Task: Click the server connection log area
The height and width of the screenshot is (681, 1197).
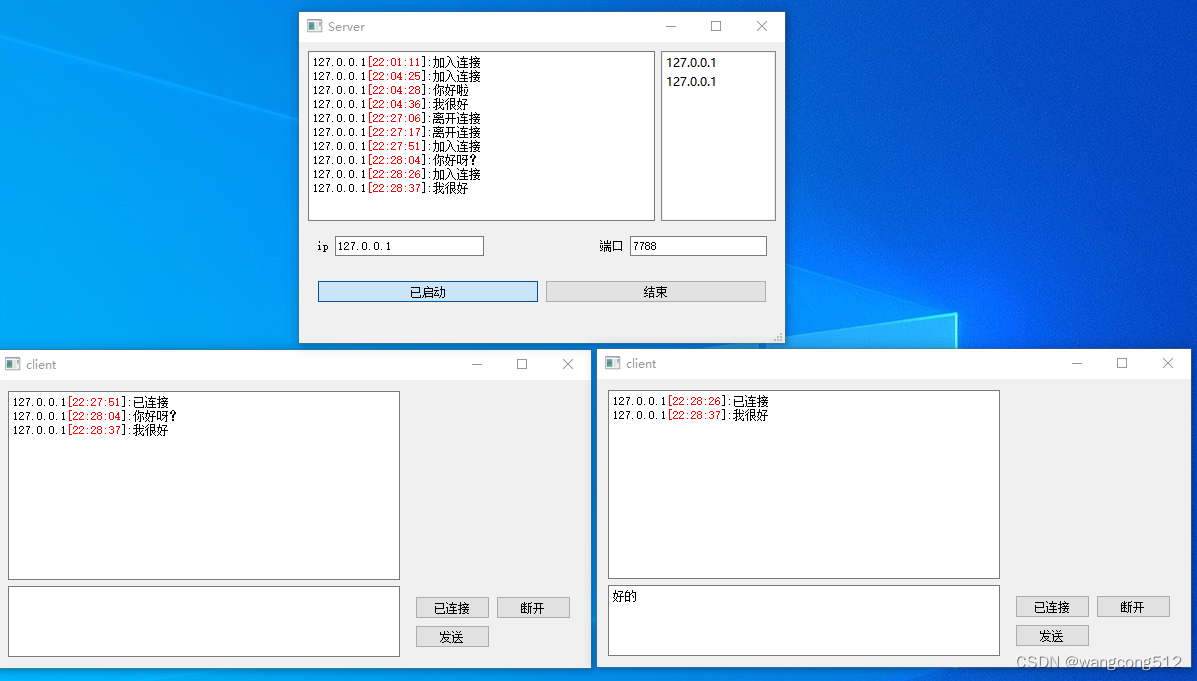Action: coord(480,135)
